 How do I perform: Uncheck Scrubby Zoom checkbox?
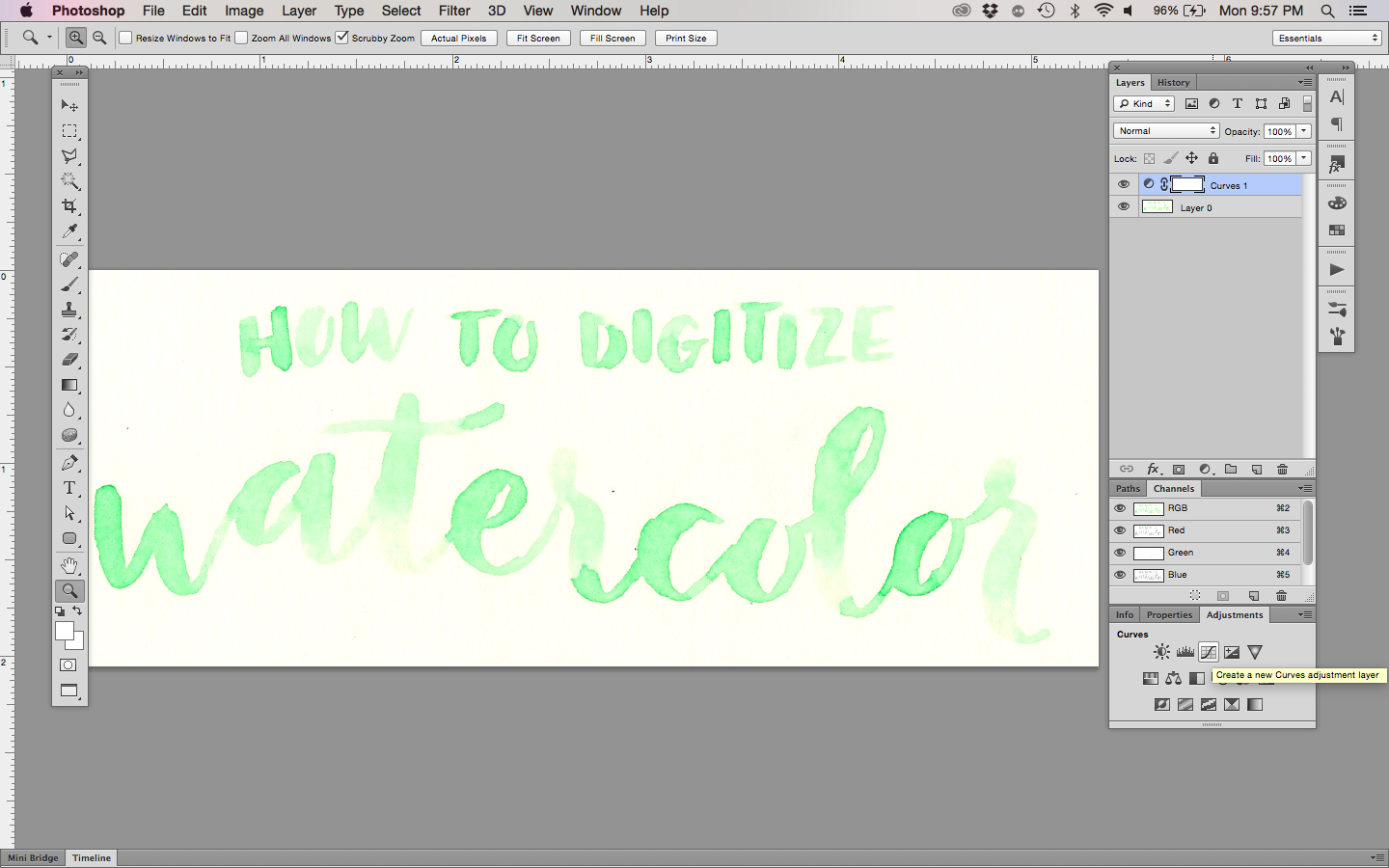341,38
